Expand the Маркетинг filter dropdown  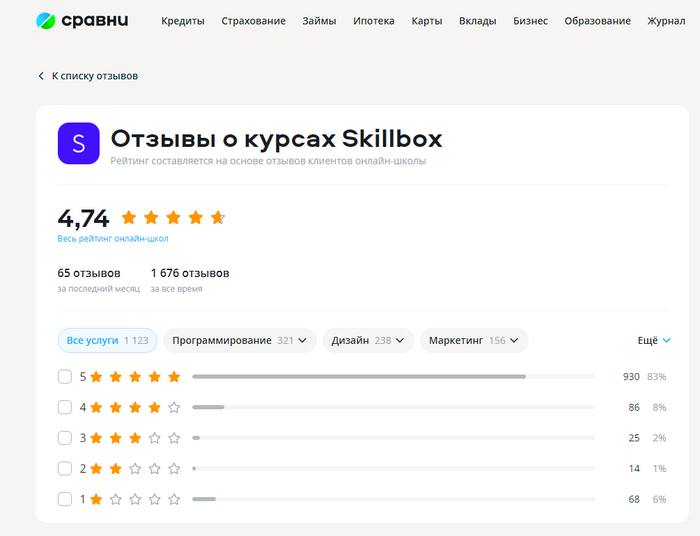(x=474, y=341)
